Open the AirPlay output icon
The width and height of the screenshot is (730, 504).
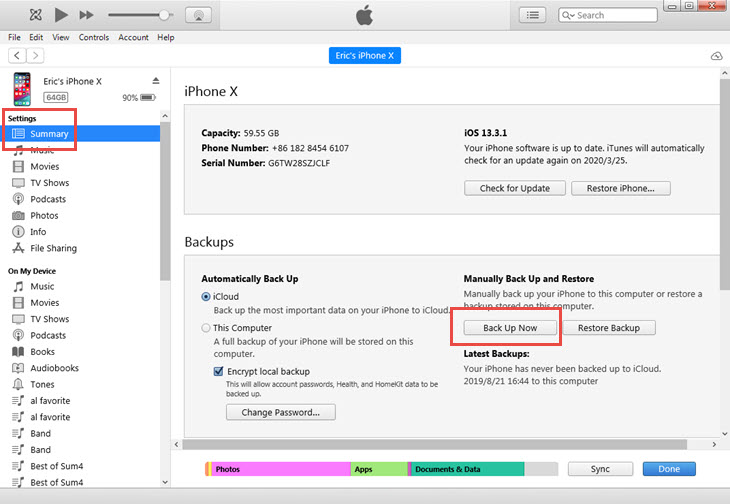point(198,15)
